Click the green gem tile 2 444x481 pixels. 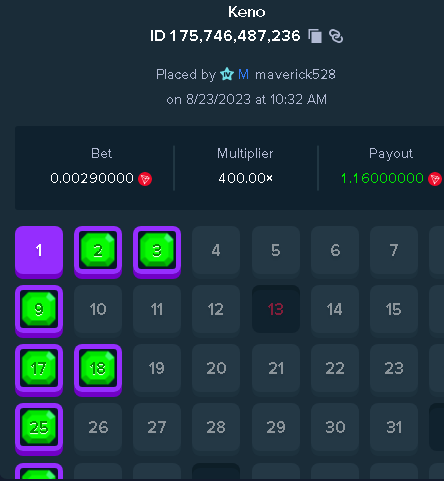[x=98, y=252]
